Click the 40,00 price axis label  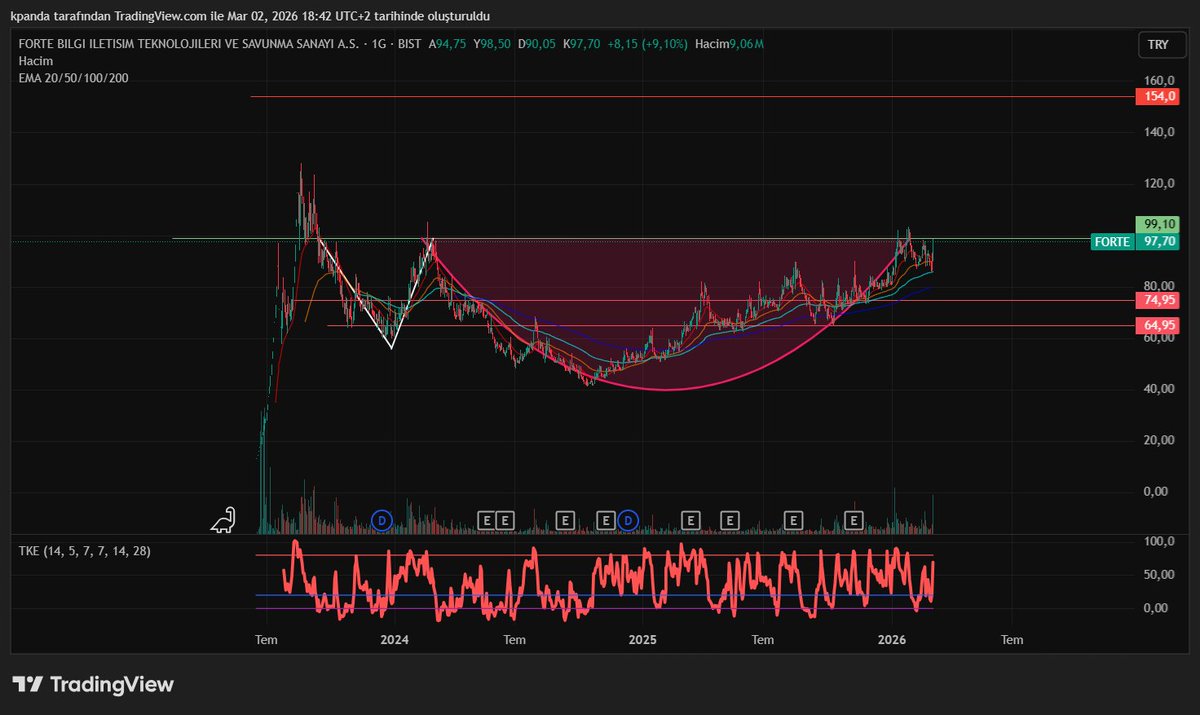[x=1159, y=389]
